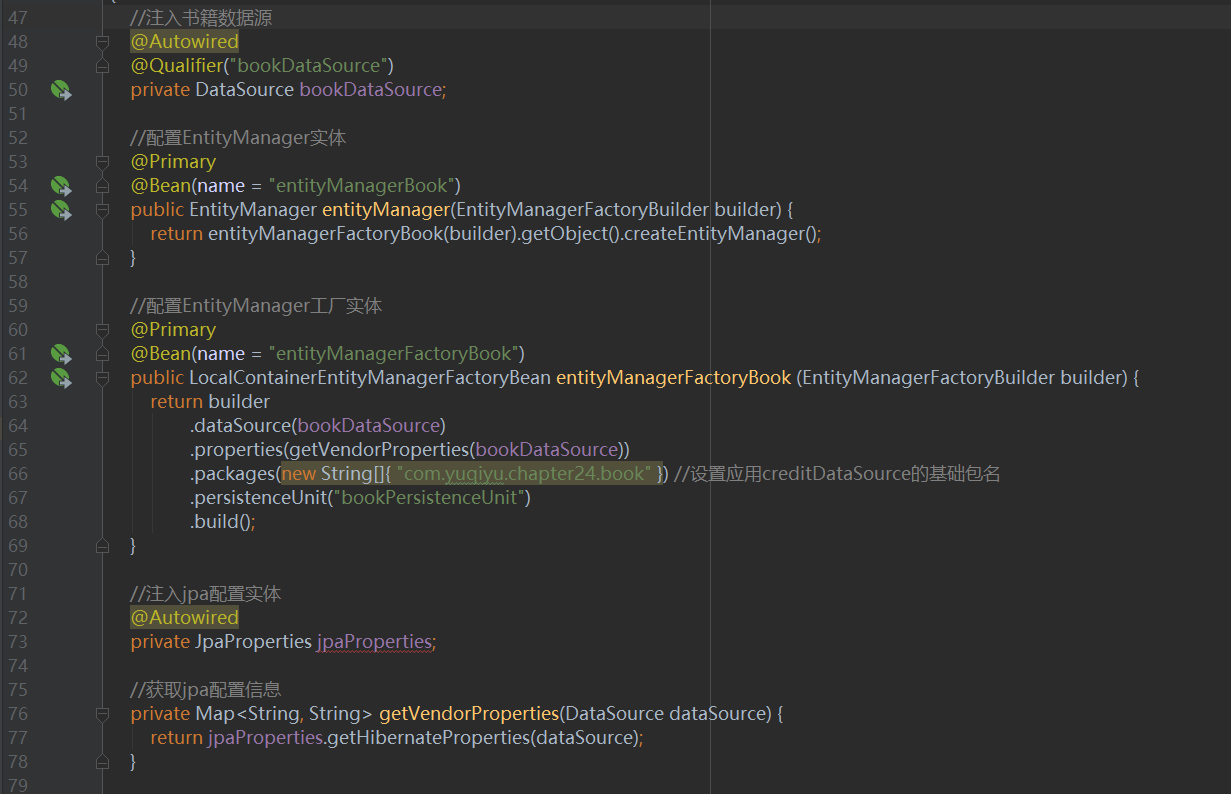Click line number 70 in the gutter
Image resolution: width=1231 pixels, height=794 pixels.
coord(18,570)
